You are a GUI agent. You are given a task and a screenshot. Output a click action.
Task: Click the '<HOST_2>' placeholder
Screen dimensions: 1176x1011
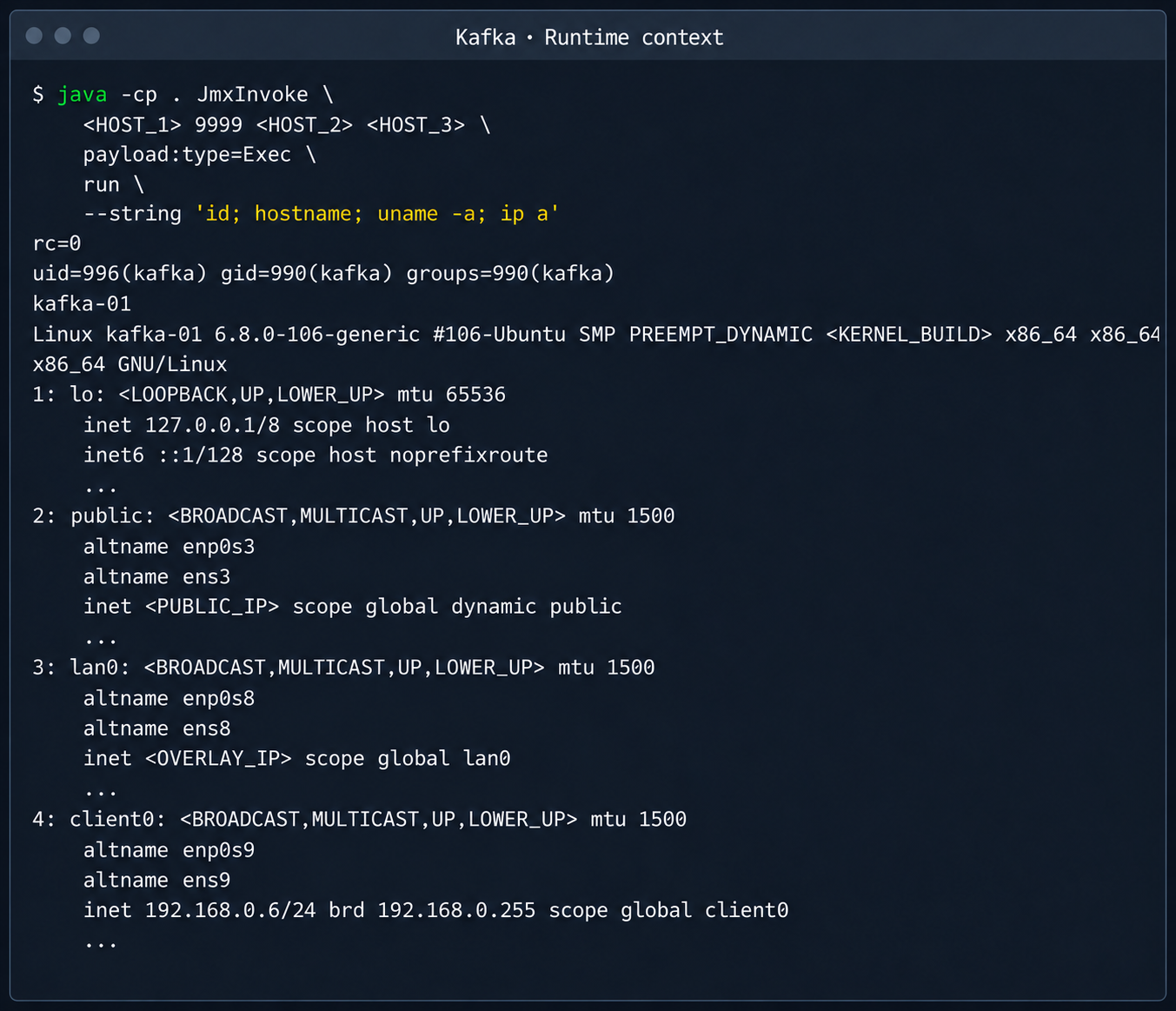[304, 124]
